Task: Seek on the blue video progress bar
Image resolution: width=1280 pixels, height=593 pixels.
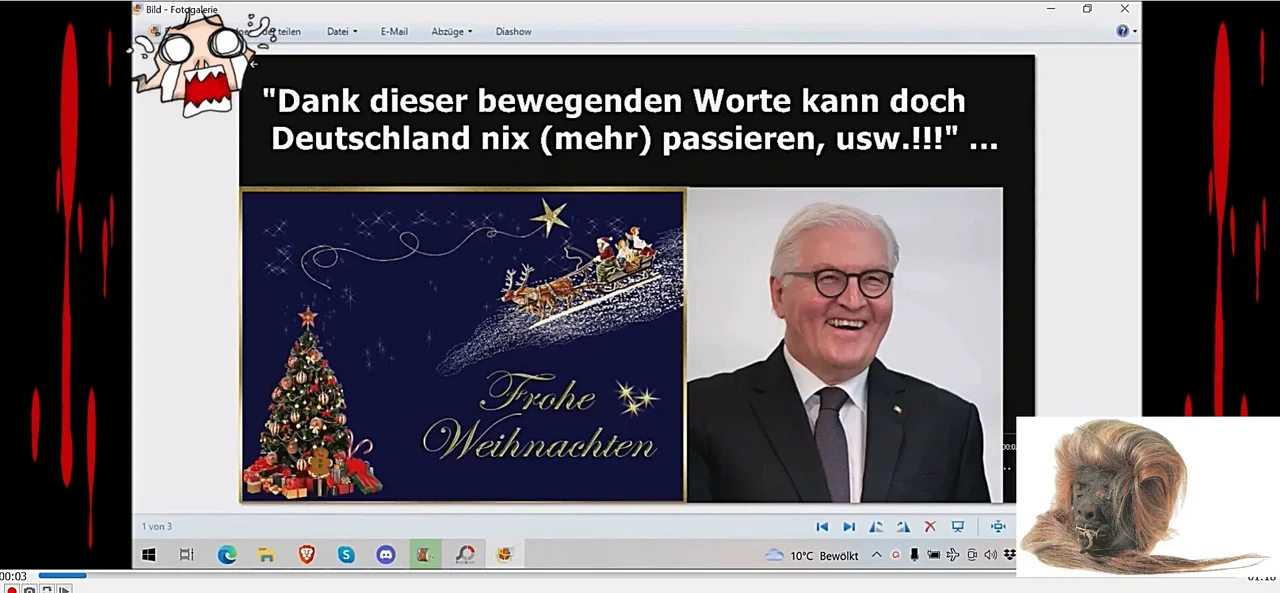Action: pyautogui.click(x=62, y=575)
